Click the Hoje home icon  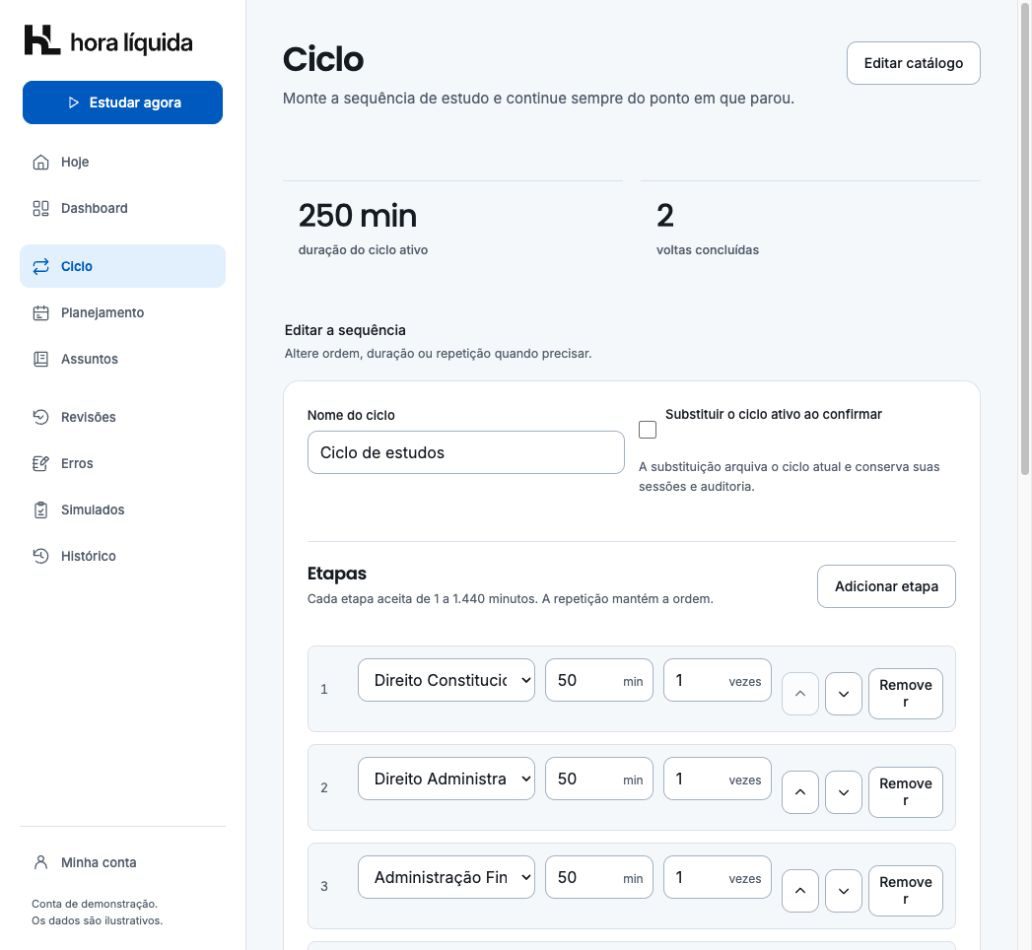pyautogui.click(x=41, y=162)
